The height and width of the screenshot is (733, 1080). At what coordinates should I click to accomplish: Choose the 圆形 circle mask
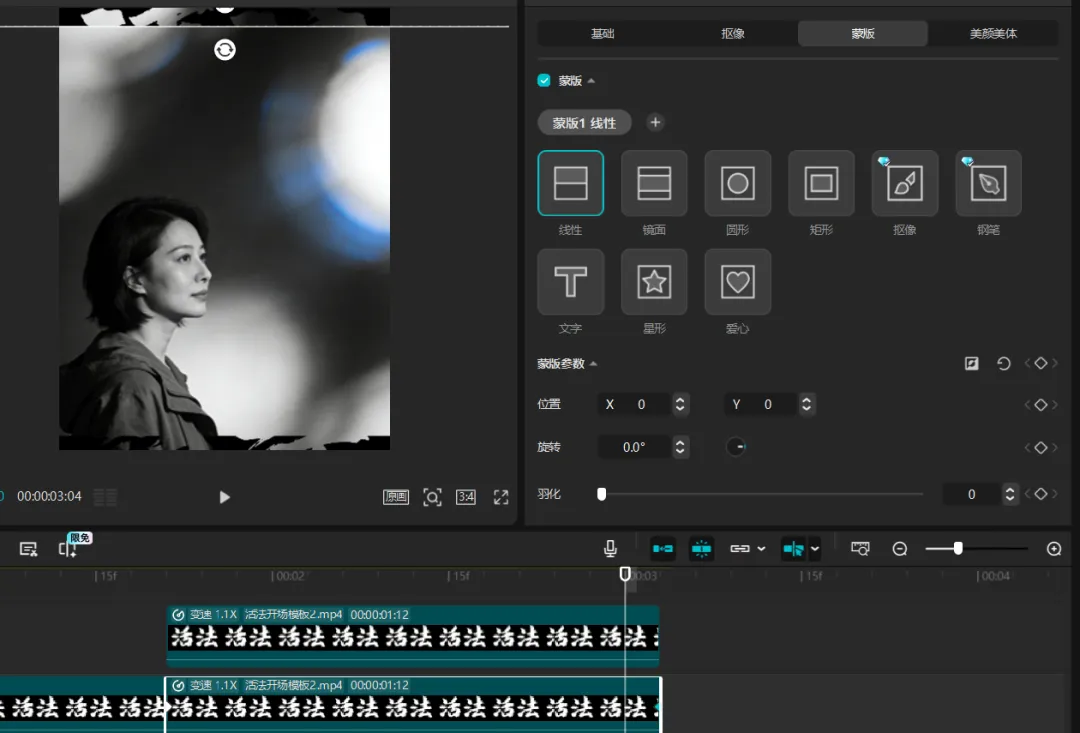(x=738, y=183)
